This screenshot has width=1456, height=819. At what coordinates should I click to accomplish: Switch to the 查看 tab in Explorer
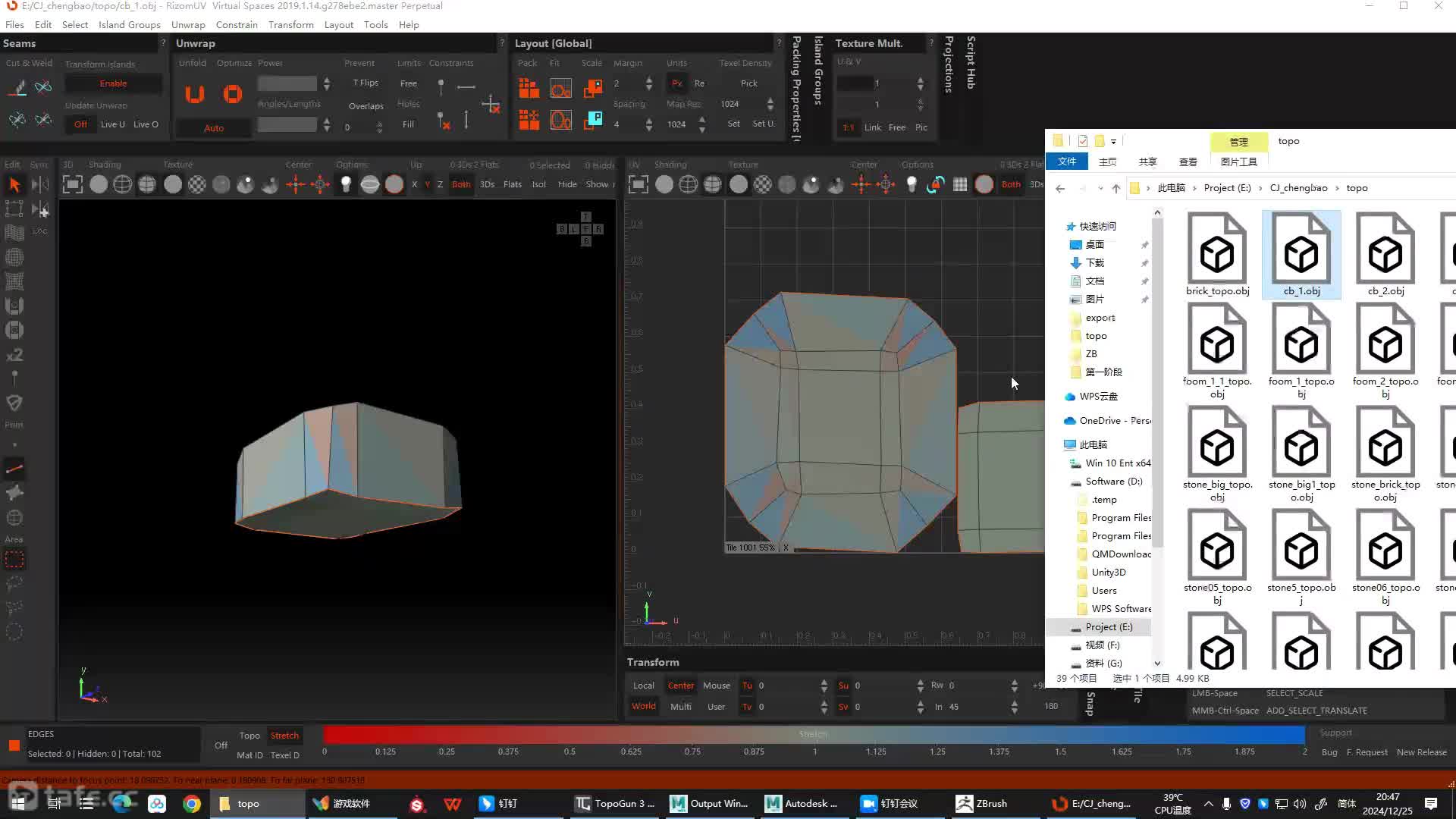1188,162
